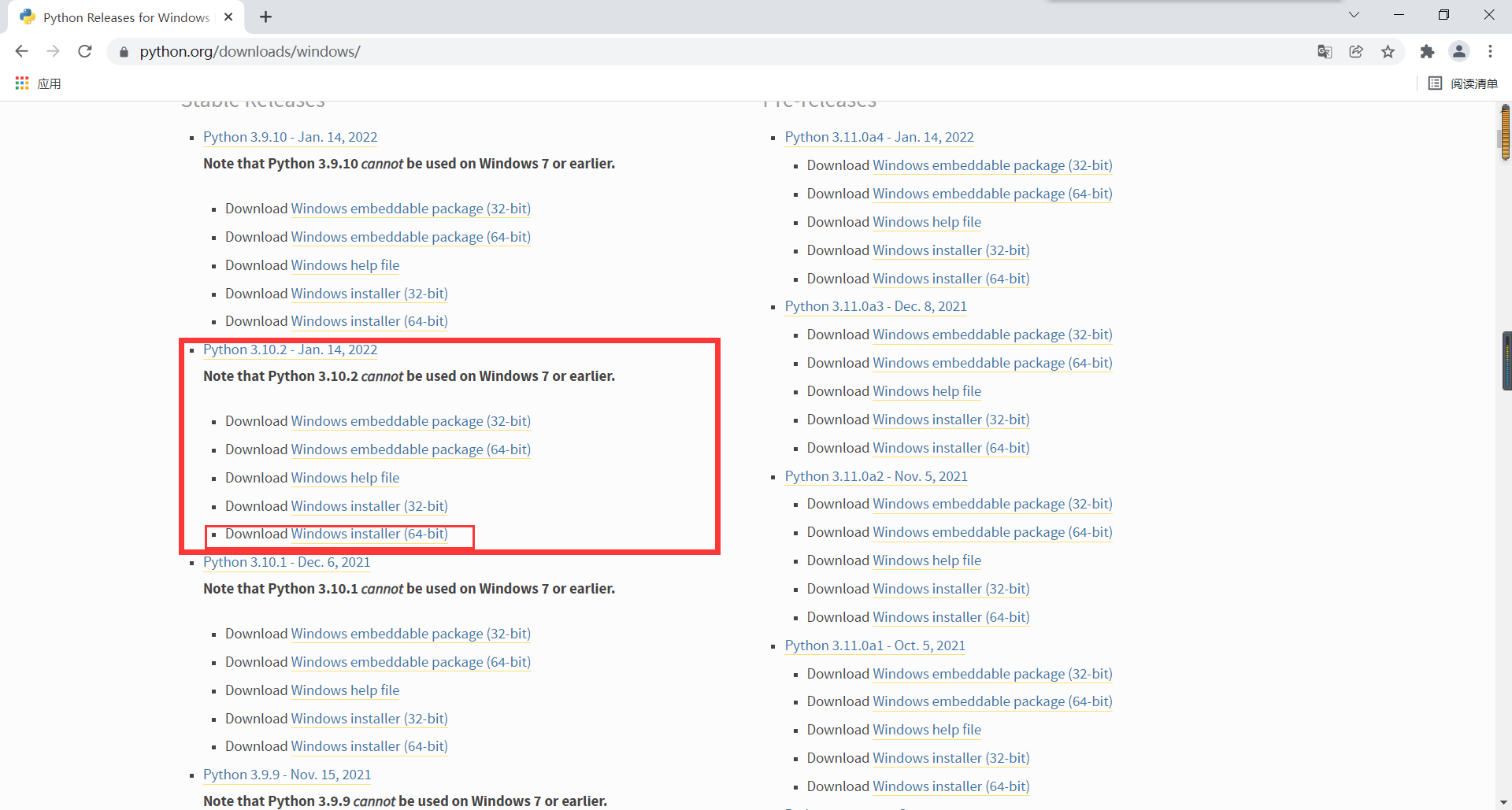The height and width of the screenshot is (810, 1512).
Task: Open the Chrome profile avatar
Action: 1459,51
